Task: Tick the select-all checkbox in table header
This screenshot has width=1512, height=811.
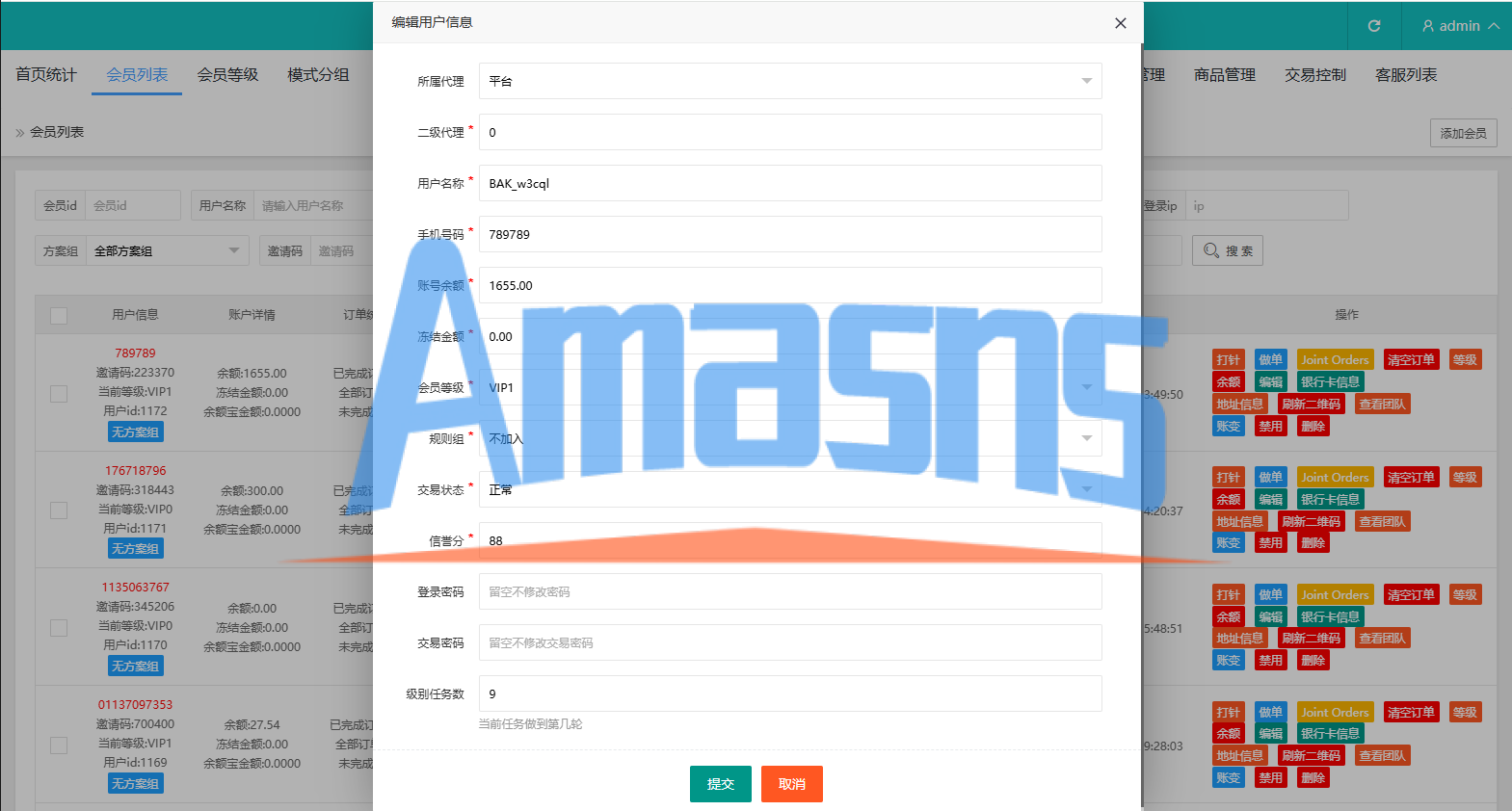Action: click(x=59, y=316)
